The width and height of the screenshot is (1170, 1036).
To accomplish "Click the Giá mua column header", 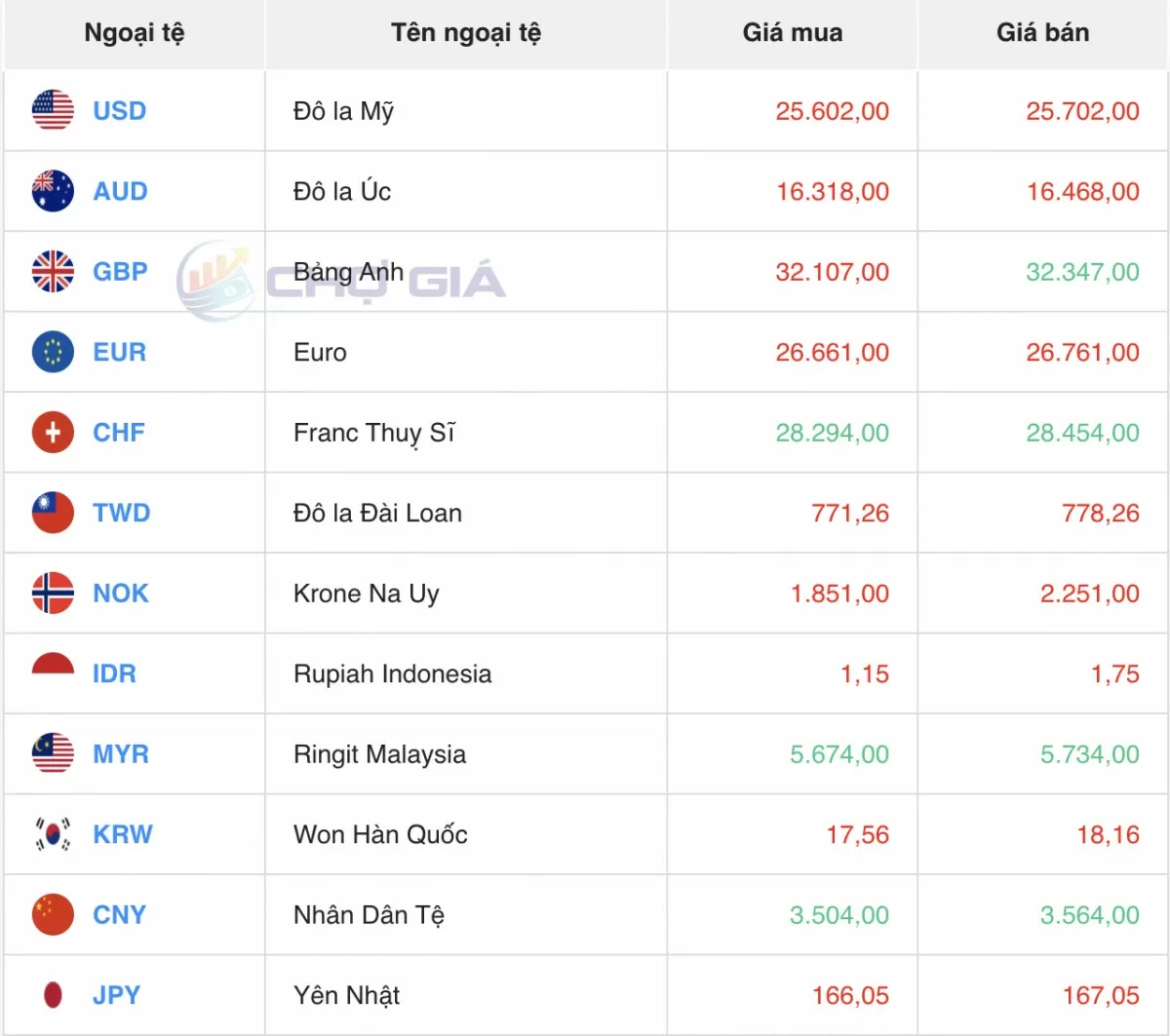I will click(x=792, y=33).
